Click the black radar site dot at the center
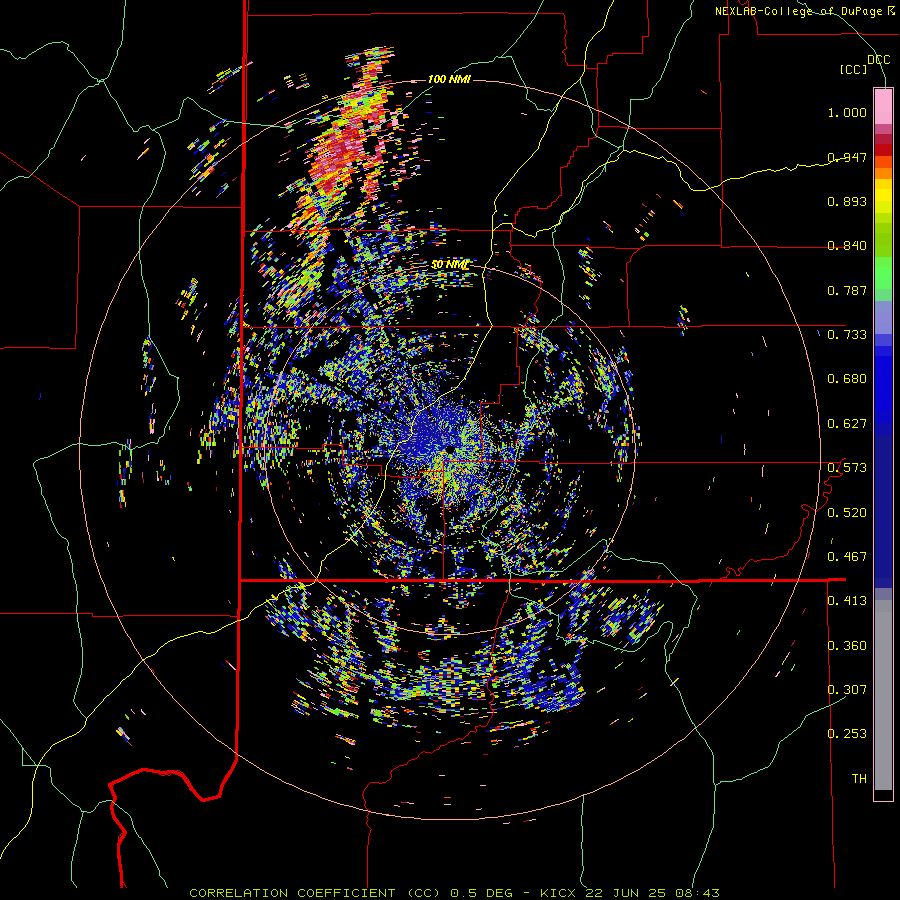Image resolution: width=900 pixels, height=900 pixels. (x=449, y=449)
